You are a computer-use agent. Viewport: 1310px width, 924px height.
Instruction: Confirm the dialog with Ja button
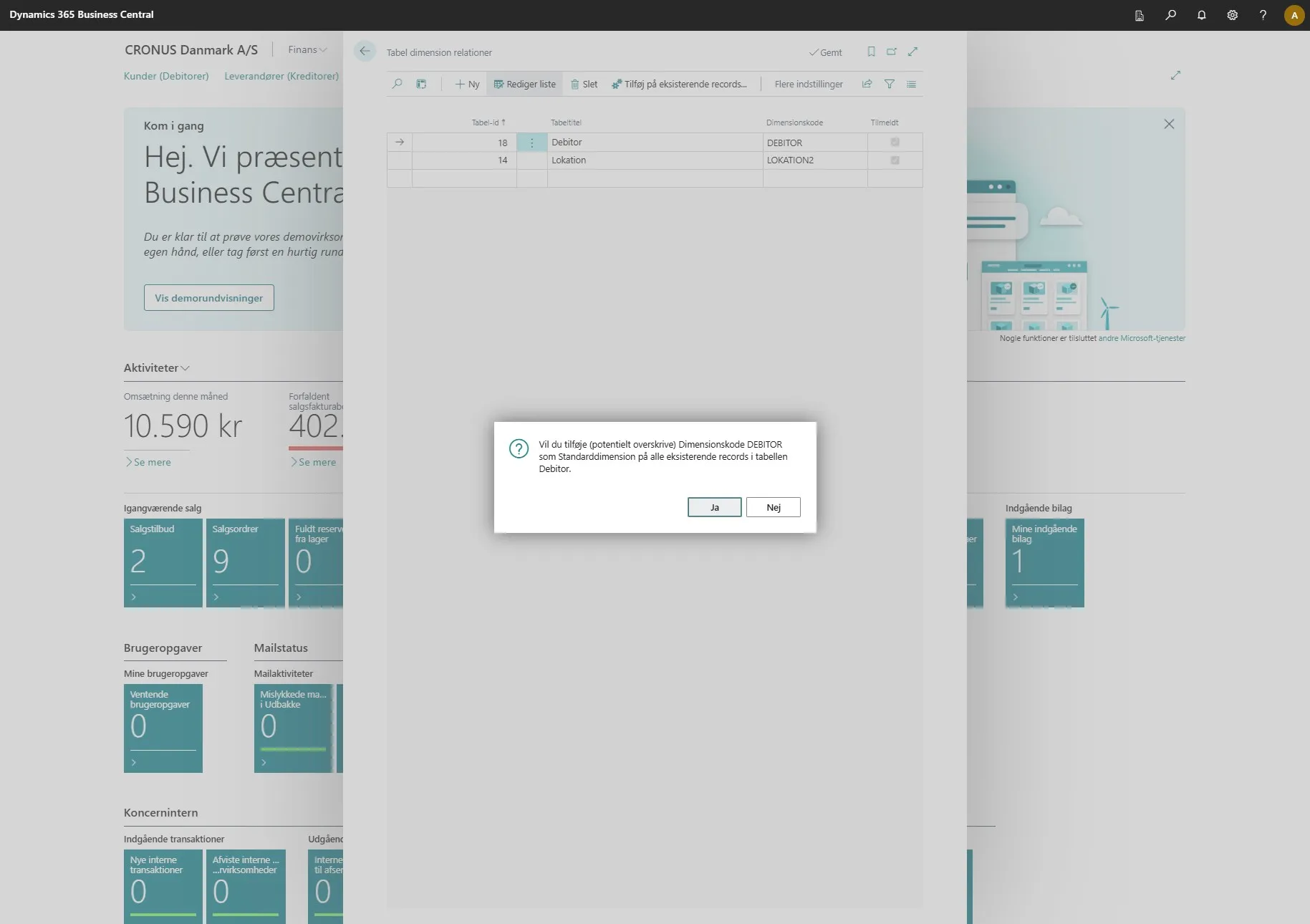(714, 507)
